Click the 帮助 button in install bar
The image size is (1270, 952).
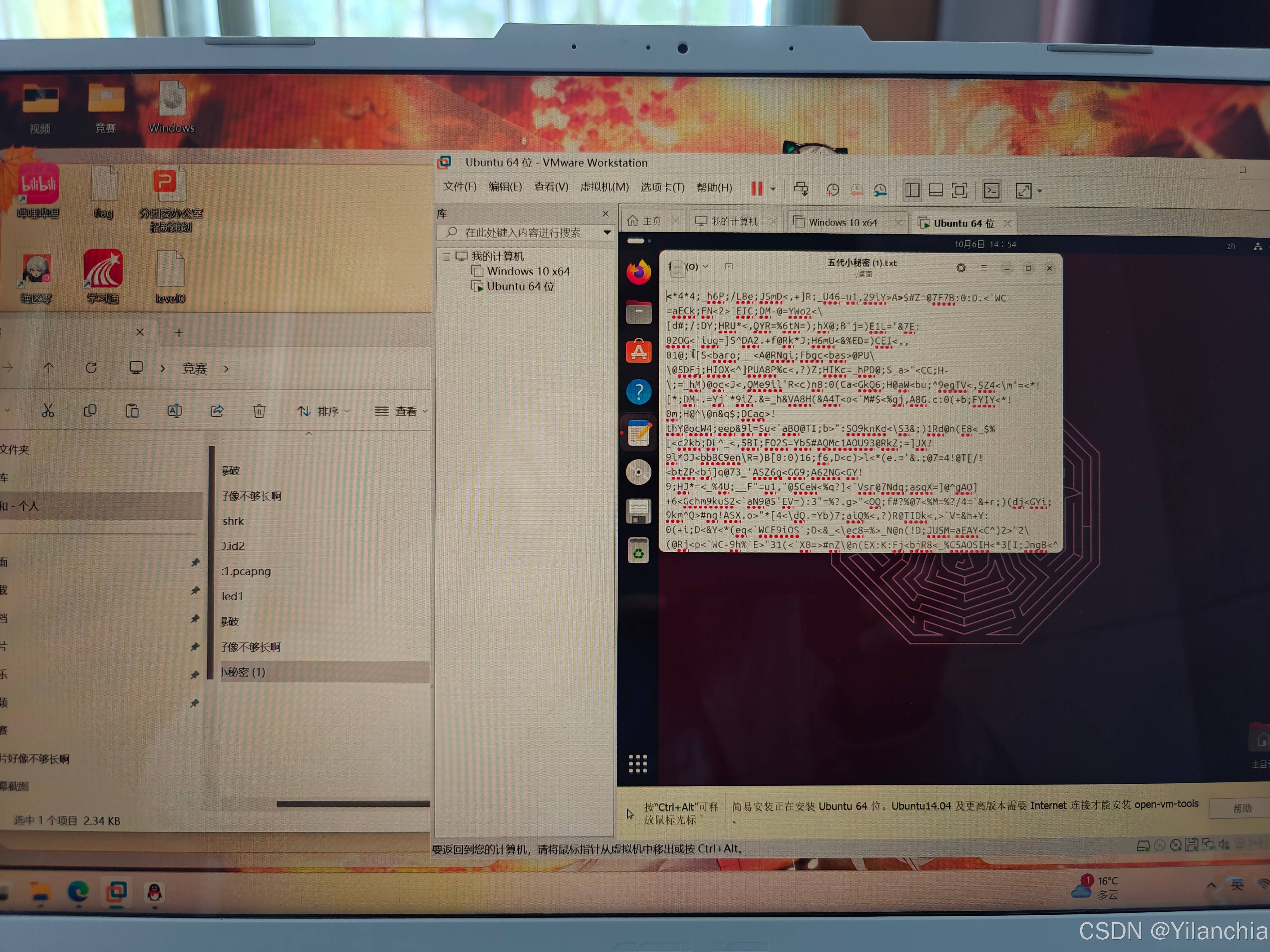pos(1242,808)
